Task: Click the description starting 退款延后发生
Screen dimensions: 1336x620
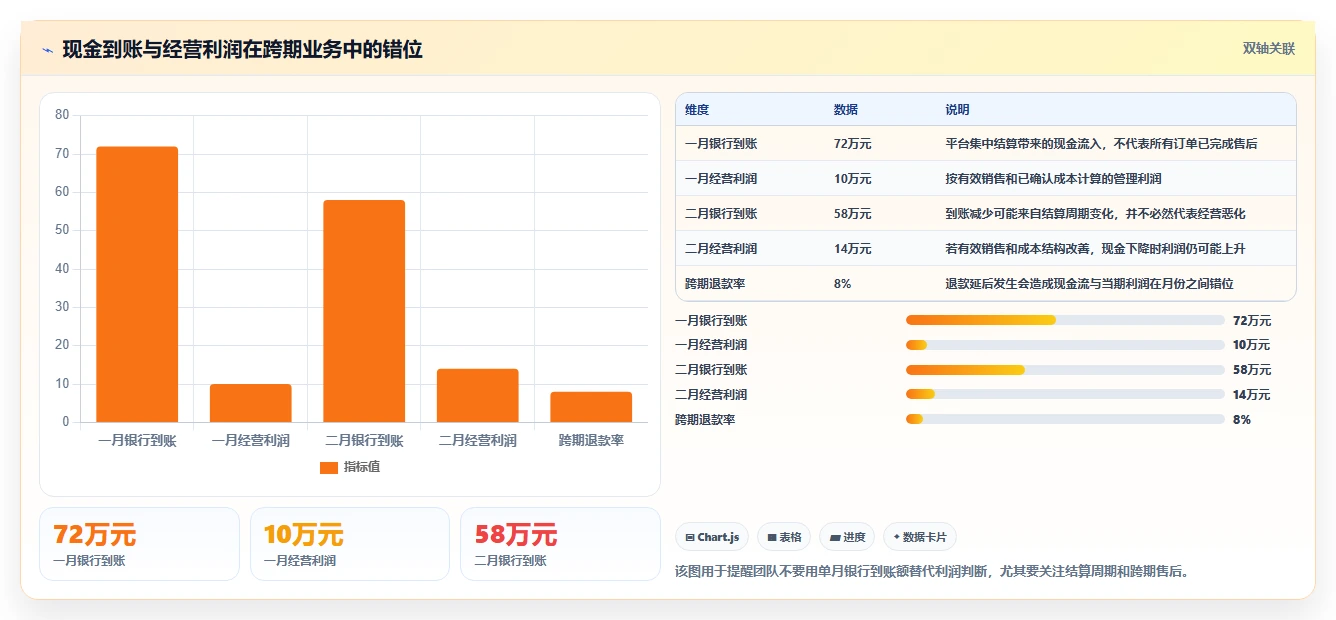Action: (x=1089, y=284)
